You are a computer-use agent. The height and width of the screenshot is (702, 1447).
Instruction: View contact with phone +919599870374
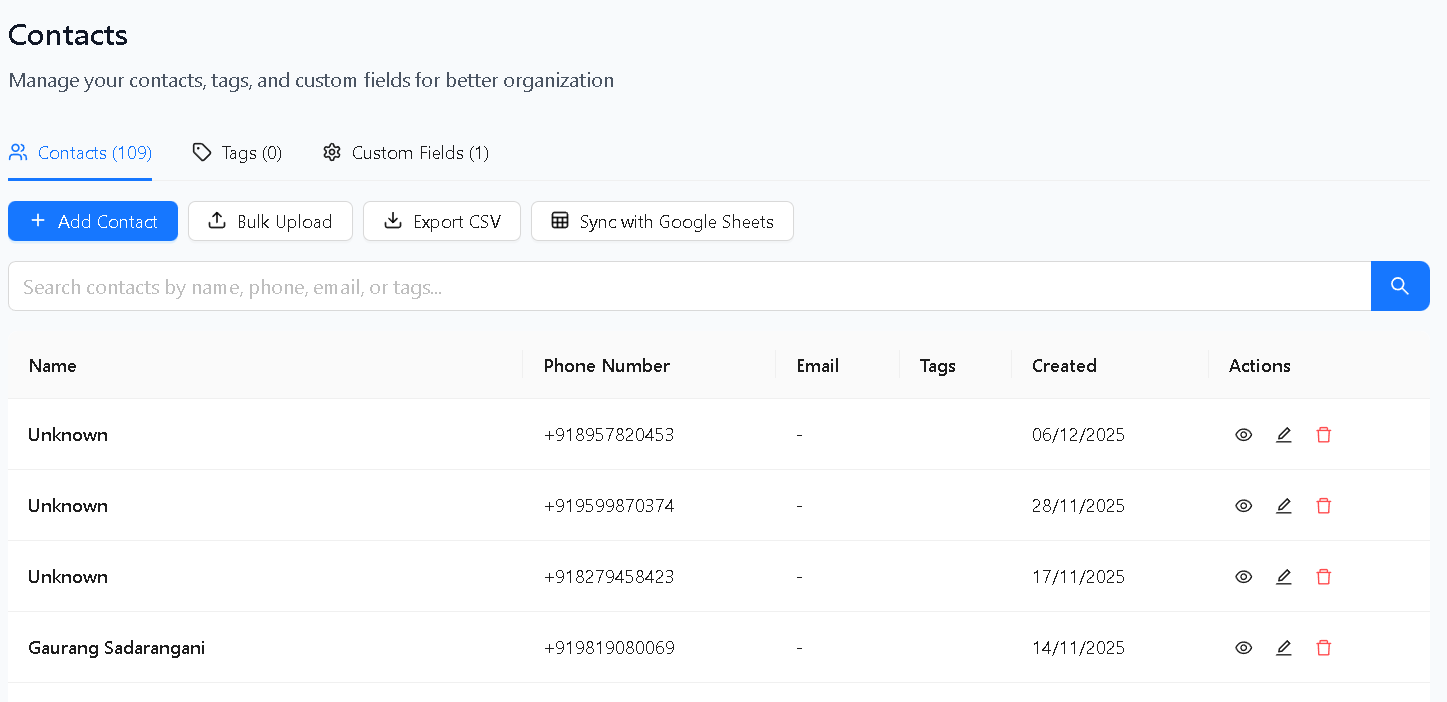point(1243,506)
